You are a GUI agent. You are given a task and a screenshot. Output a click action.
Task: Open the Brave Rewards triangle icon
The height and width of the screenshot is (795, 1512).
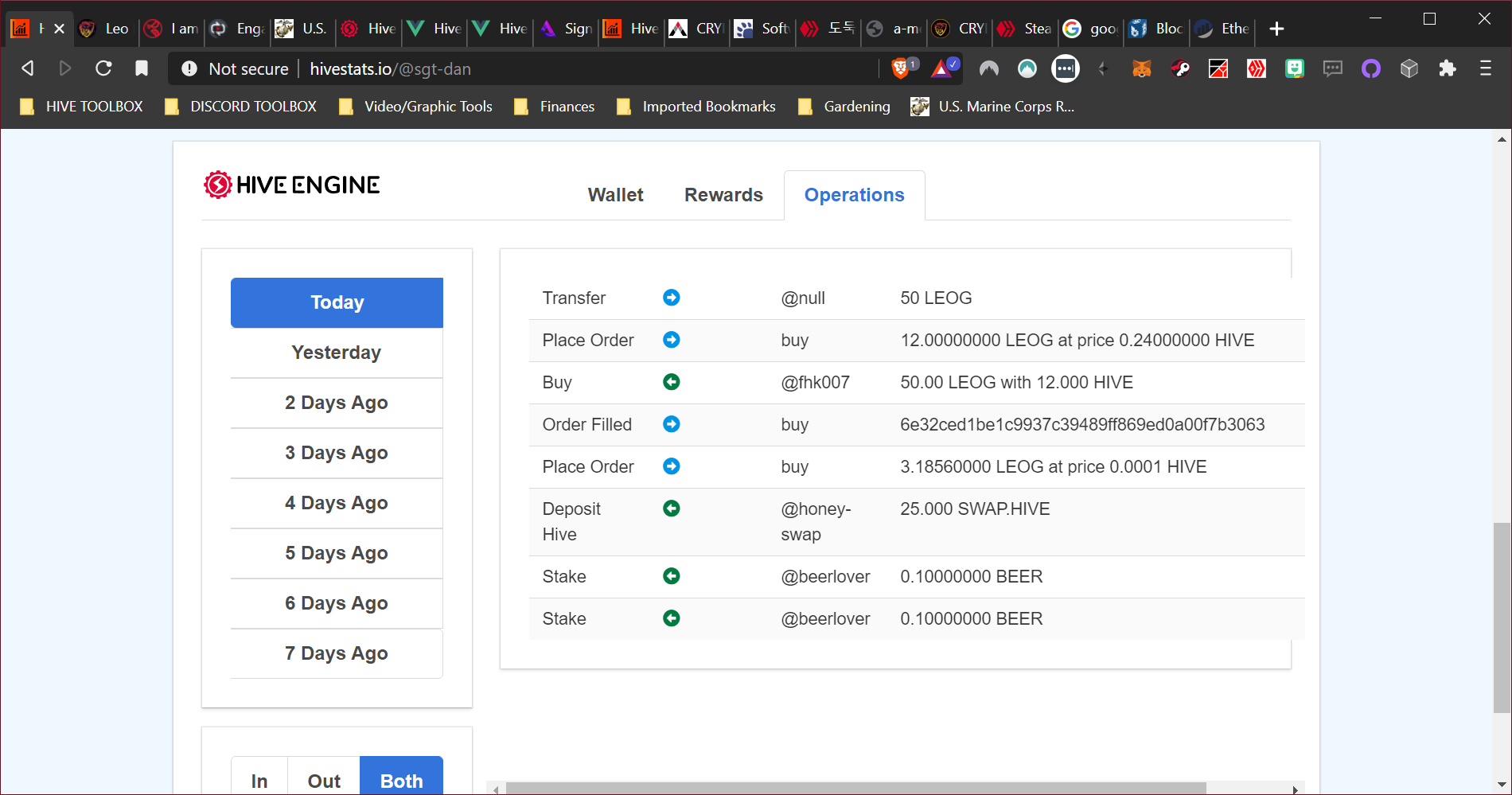(943, 68)
